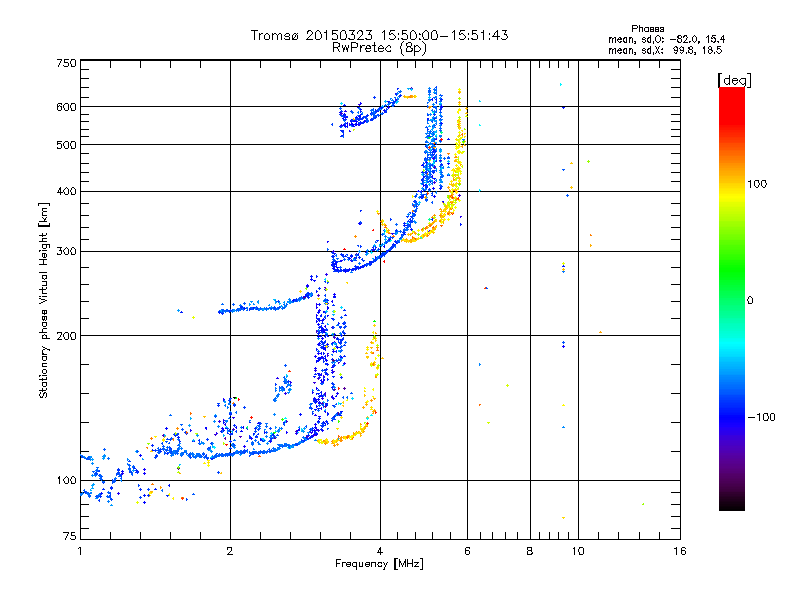This screenshot has height=600, width=800.
Task: Click the x-axis tick label '8'
Action: click(530, 551)
